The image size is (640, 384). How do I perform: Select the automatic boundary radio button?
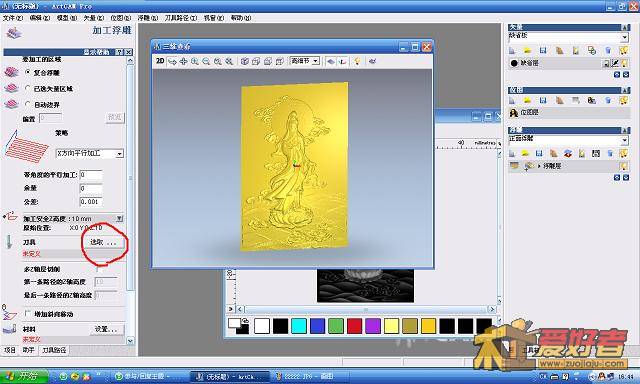[x=28, y=104]
